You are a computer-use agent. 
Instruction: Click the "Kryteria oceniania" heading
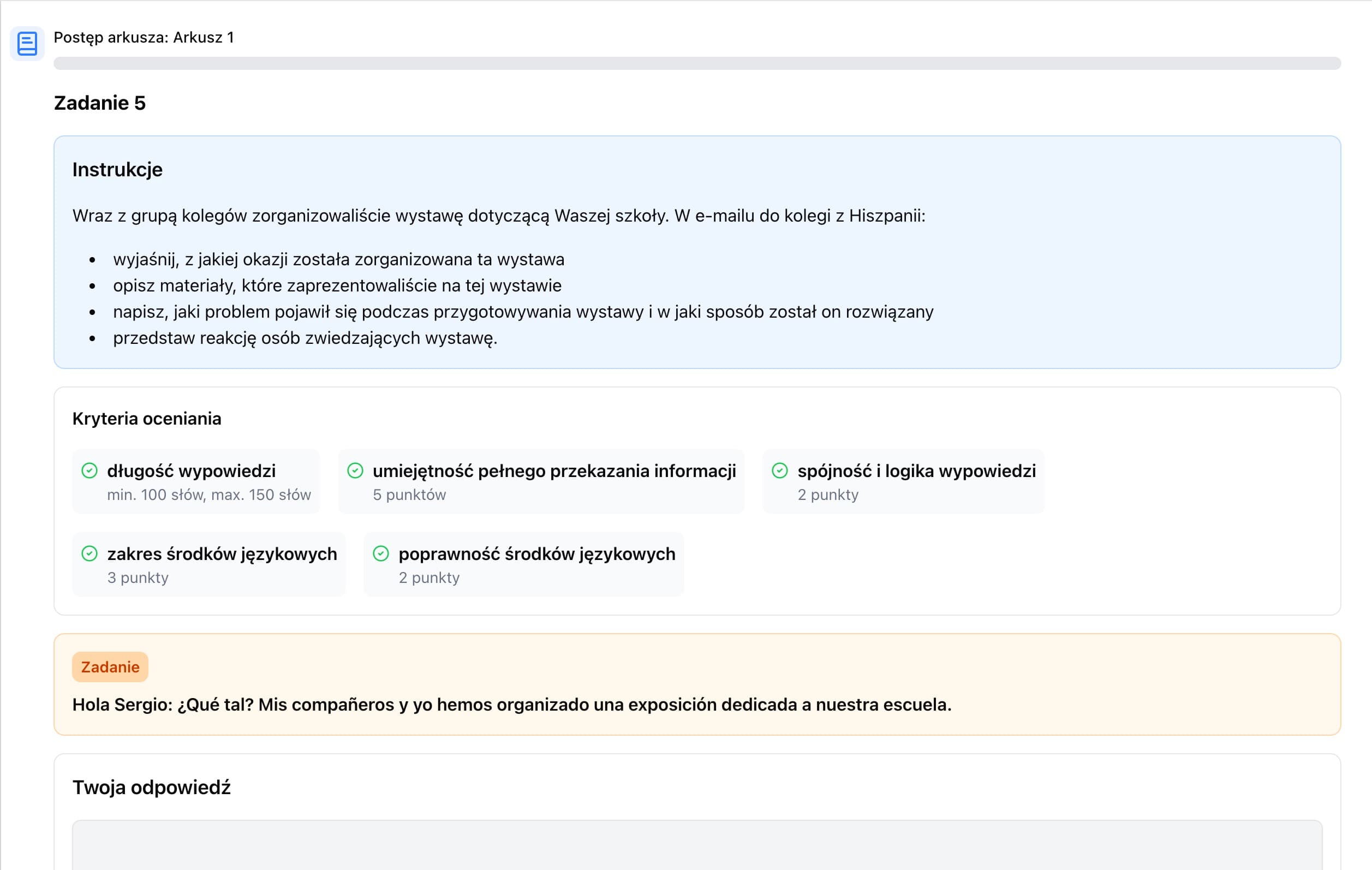click(146, 419)
